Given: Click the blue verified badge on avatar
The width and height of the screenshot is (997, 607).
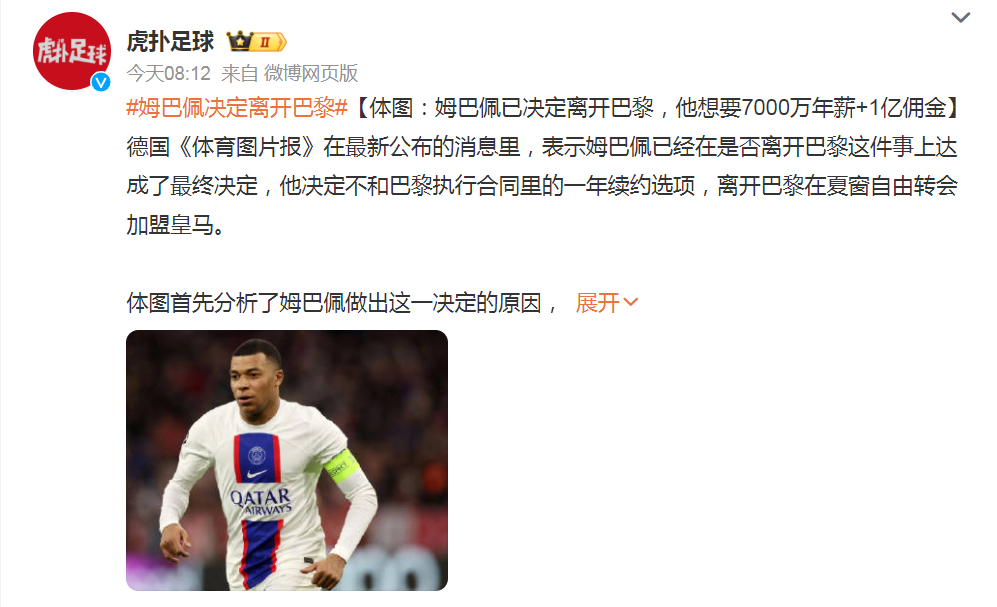Looking at the screenshot, I should [x=100, y=82].
